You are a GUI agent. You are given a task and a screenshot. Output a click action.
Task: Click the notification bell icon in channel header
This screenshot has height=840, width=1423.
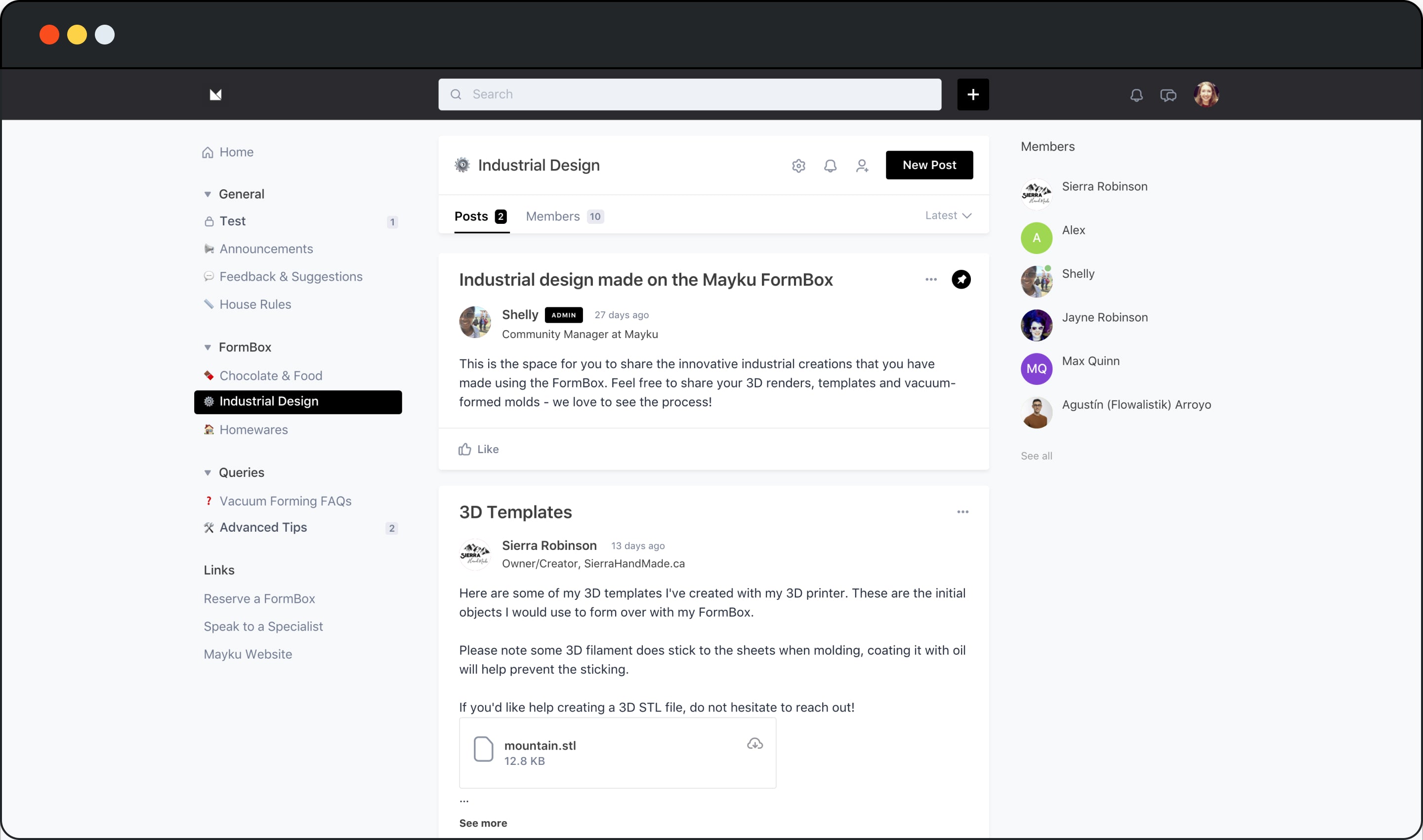click(x=829, y=164)
